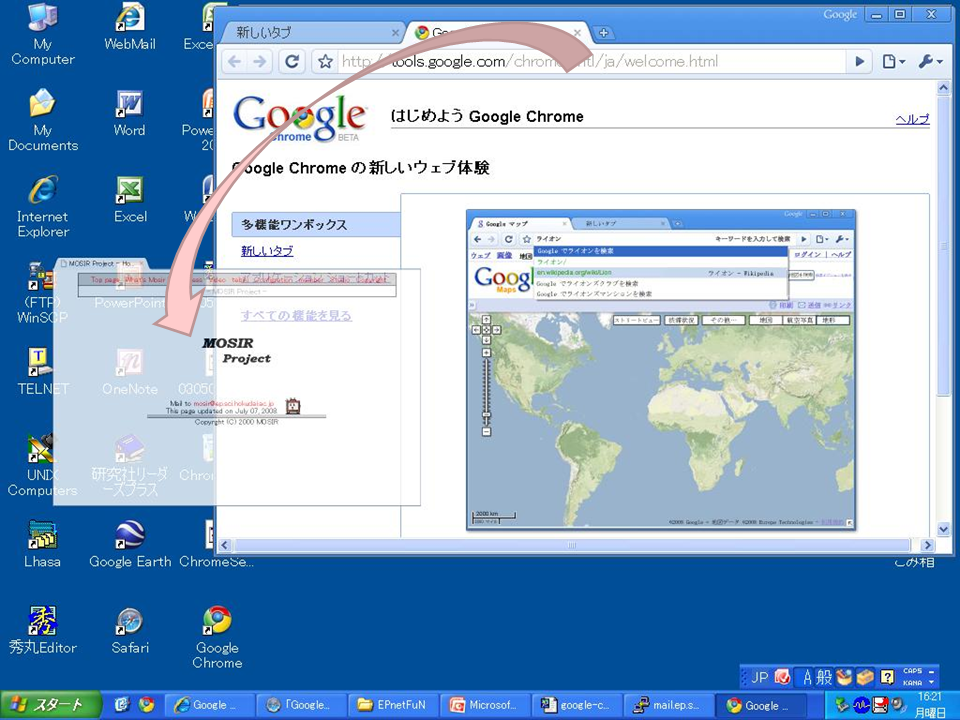Click the Chrome reload button
This screenshot has height=720, width=960.
[292, 62]
